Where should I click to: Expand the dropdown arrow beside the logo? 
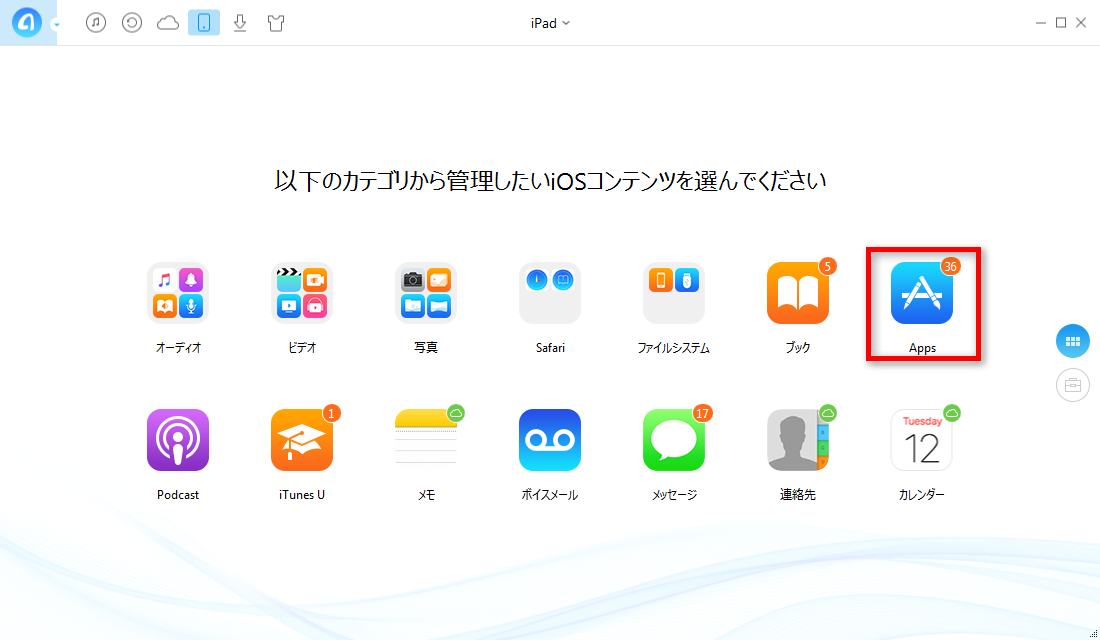tap(56, 25)
